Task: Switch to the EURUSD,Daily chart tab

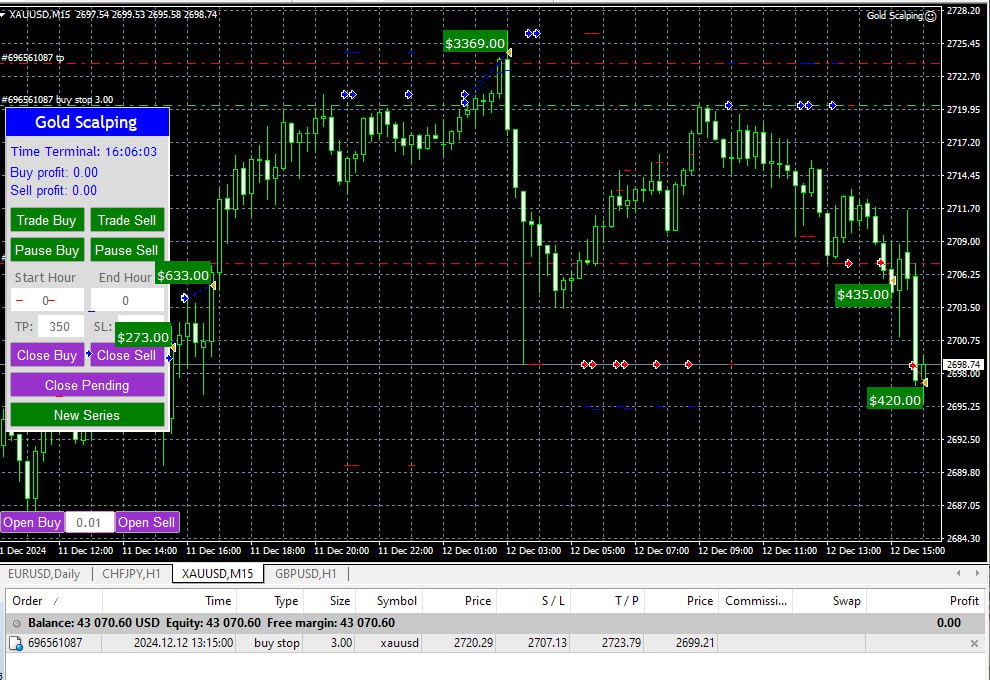Action: point(44,574)
